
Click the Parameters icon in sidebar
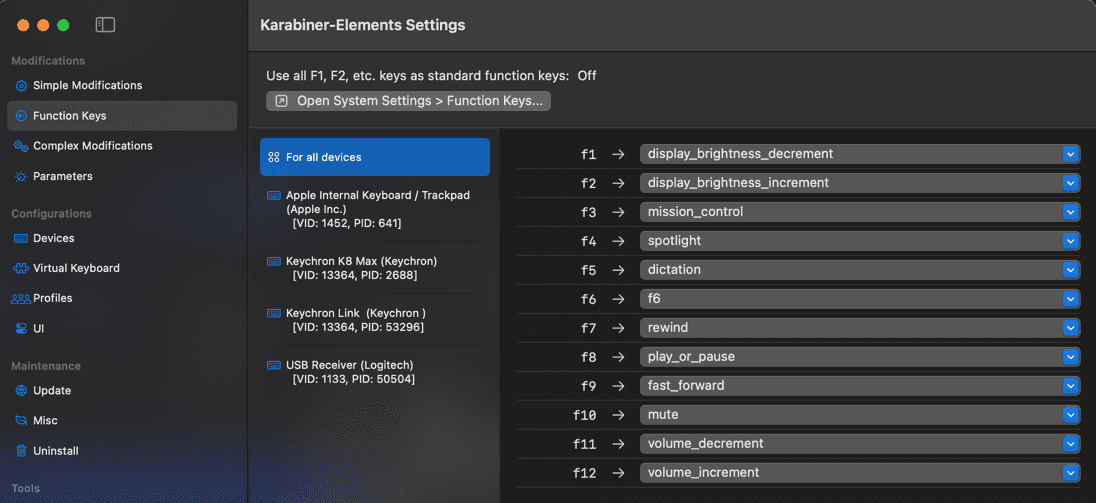[x=21, y=177]
